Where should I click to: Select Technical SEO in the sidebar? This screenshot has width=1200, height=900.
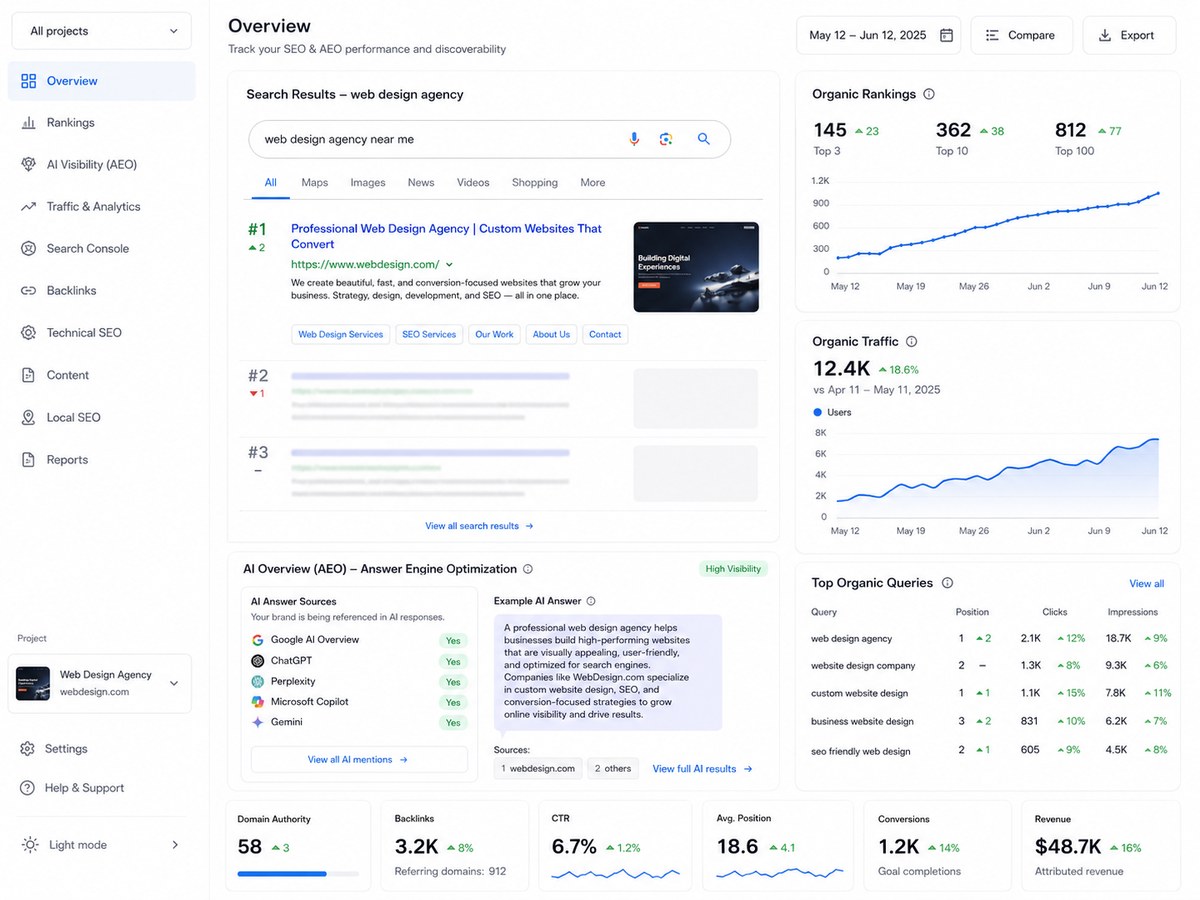click(102, 333)
